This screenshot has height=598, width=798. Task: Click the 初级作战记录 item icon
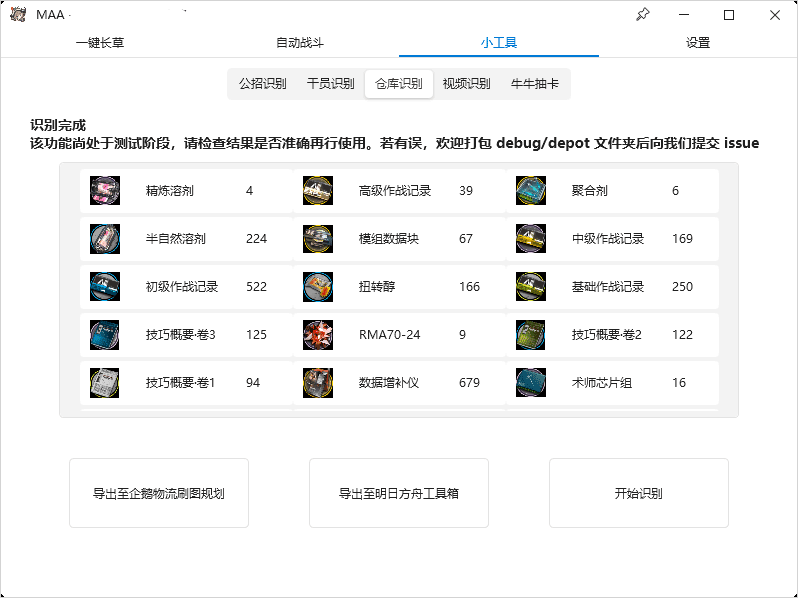(x=105, y=287)
